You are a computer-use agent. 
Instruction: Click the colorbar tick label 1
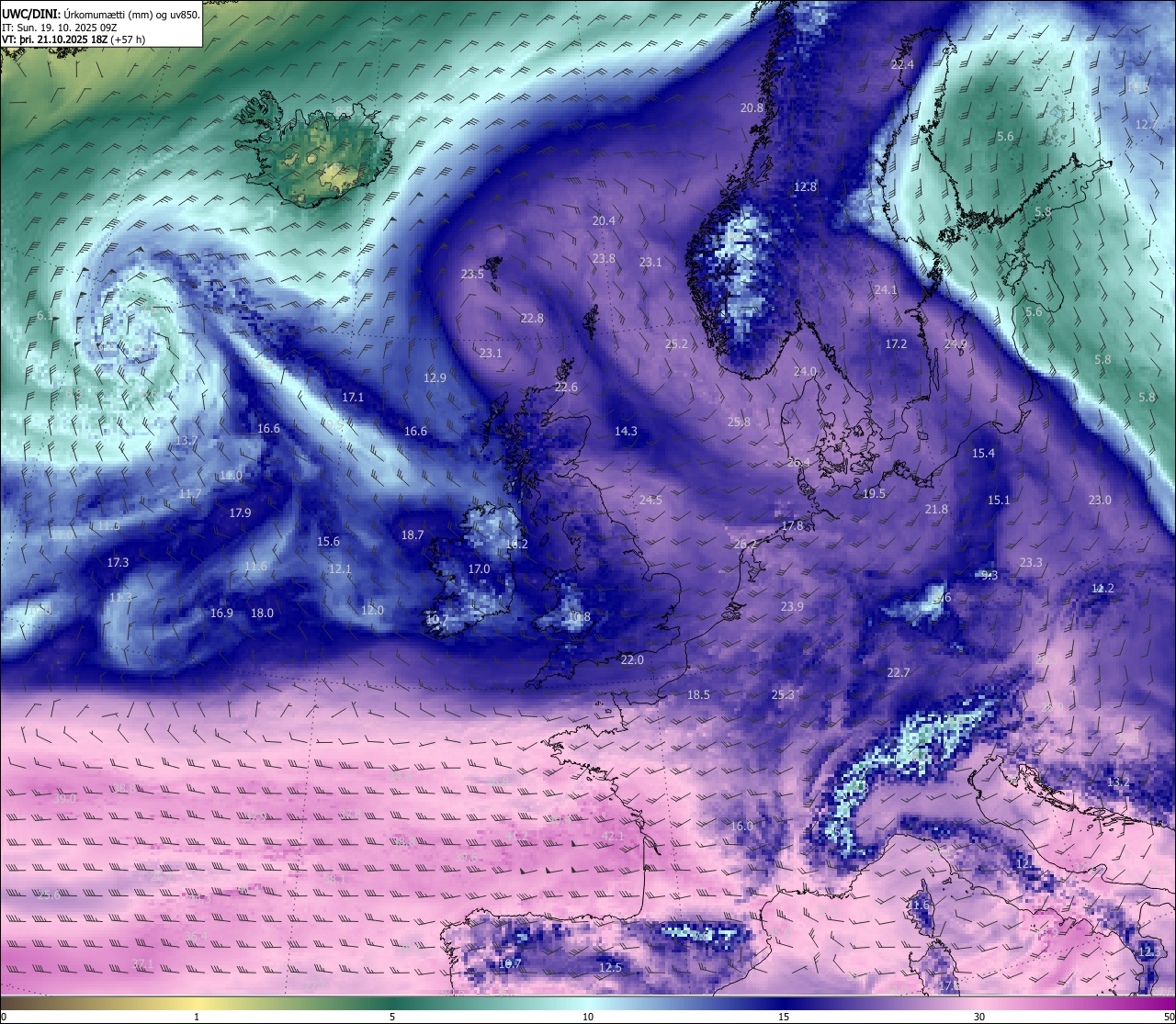click(x=197, y=1017)
